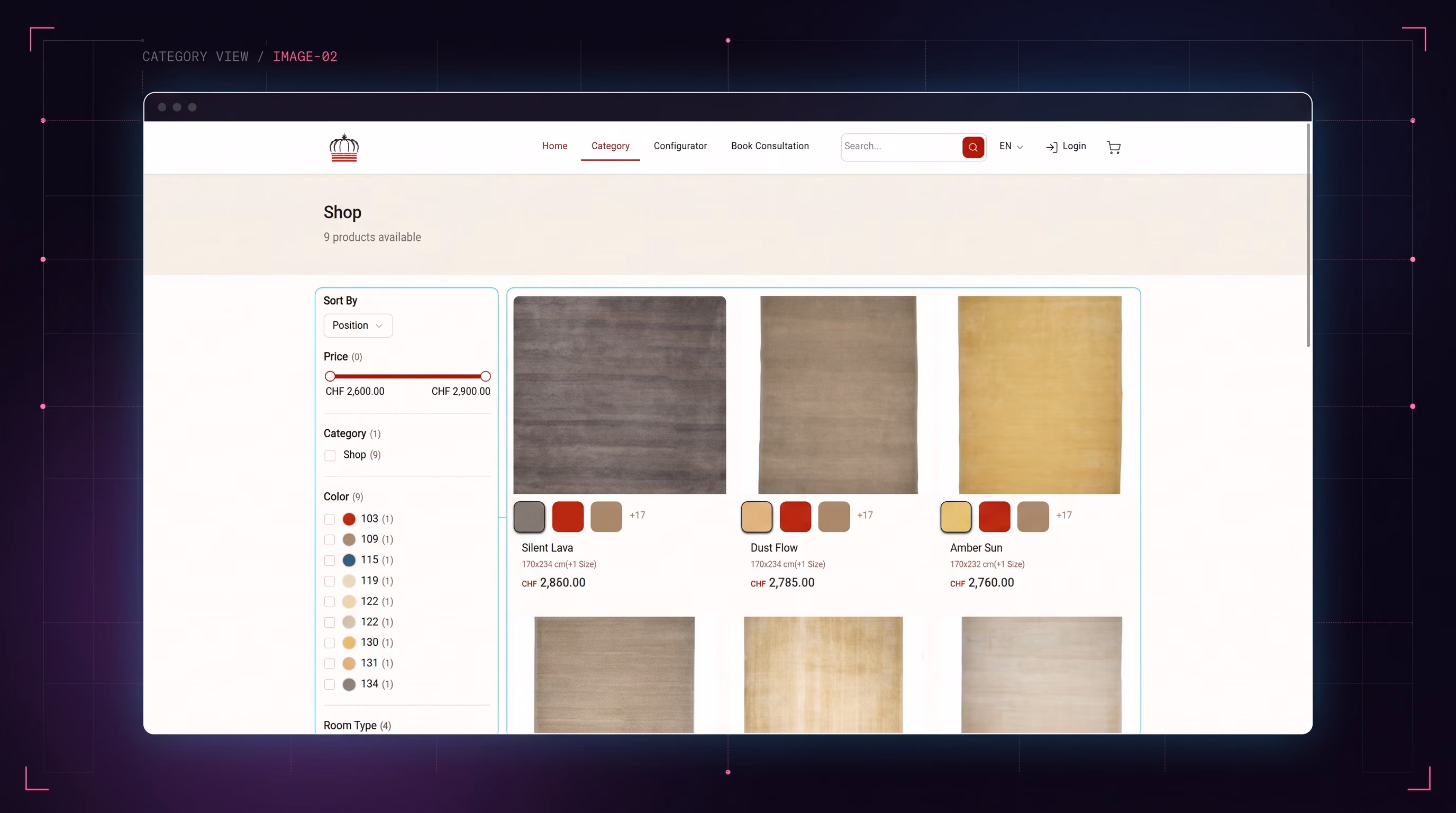Screen dimensions: 1456x813
Task: Select the Category nav tab
Action: click(610, 146)
